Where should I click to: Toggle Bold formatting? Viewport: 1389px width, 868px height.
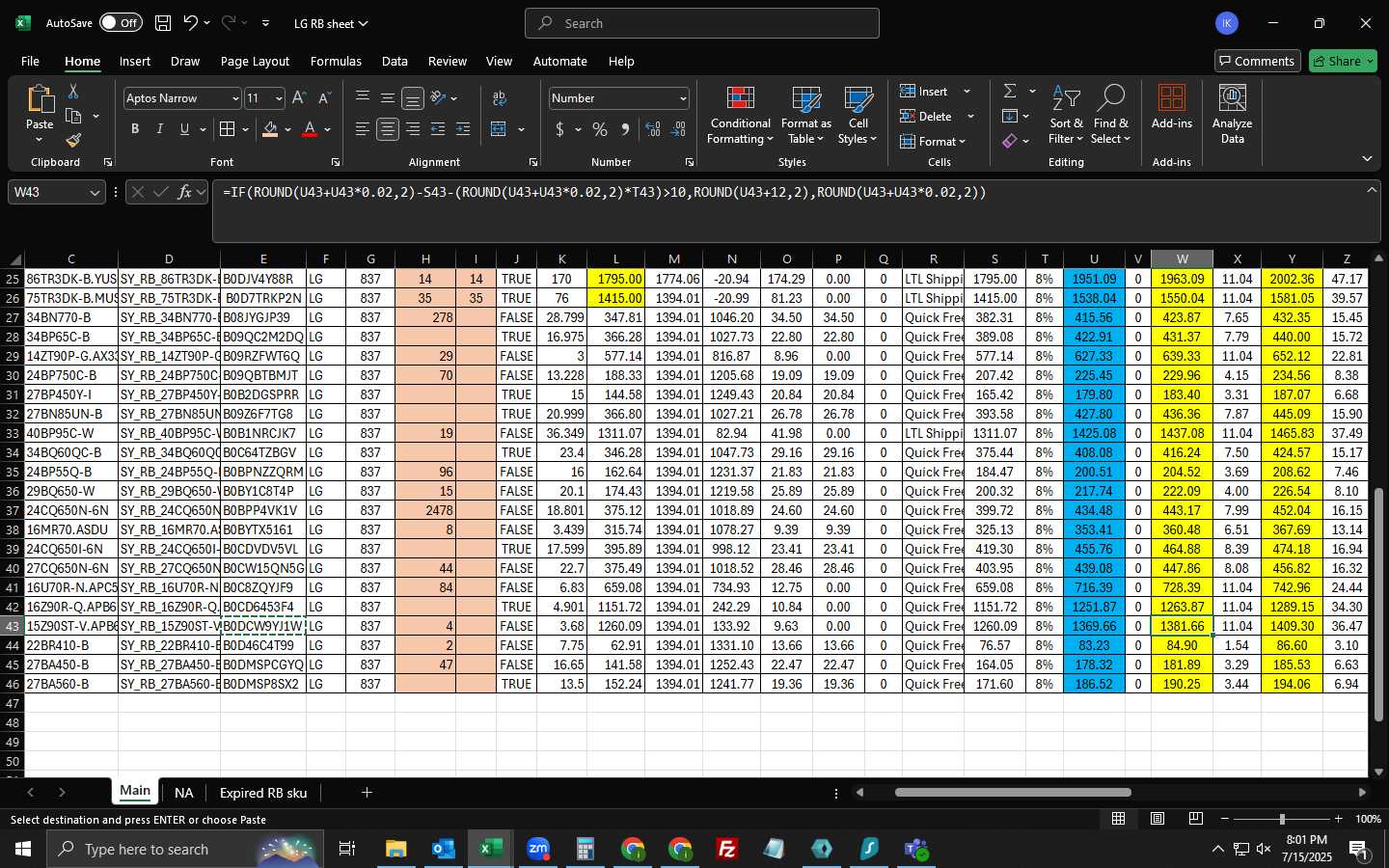[x=135, y=129]
